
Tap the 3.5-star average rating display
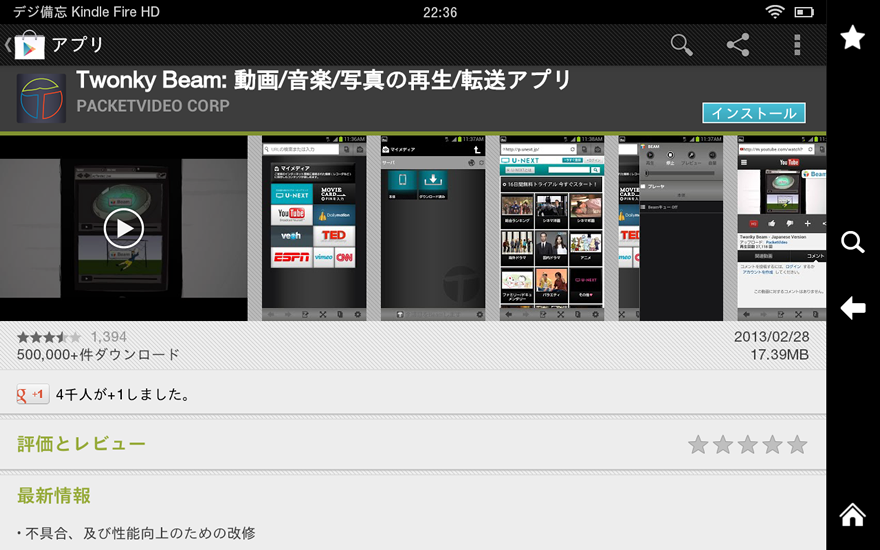(49, 337)
